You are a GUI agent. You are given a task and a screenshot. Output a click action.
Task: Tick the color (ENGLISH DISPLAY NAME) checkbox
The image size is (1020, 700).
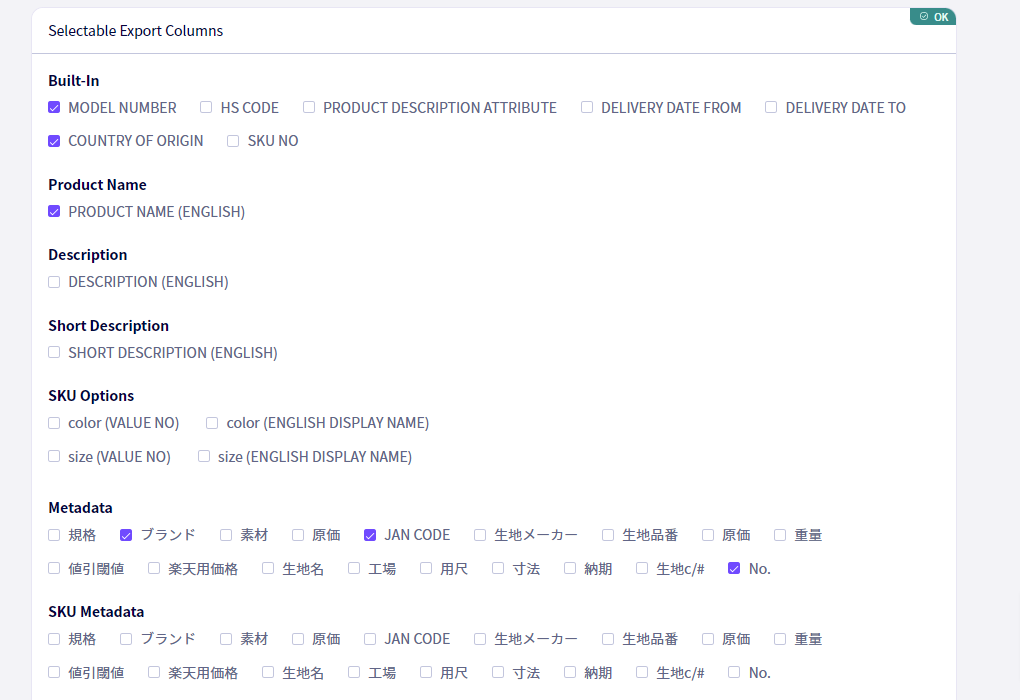[212, 423]
